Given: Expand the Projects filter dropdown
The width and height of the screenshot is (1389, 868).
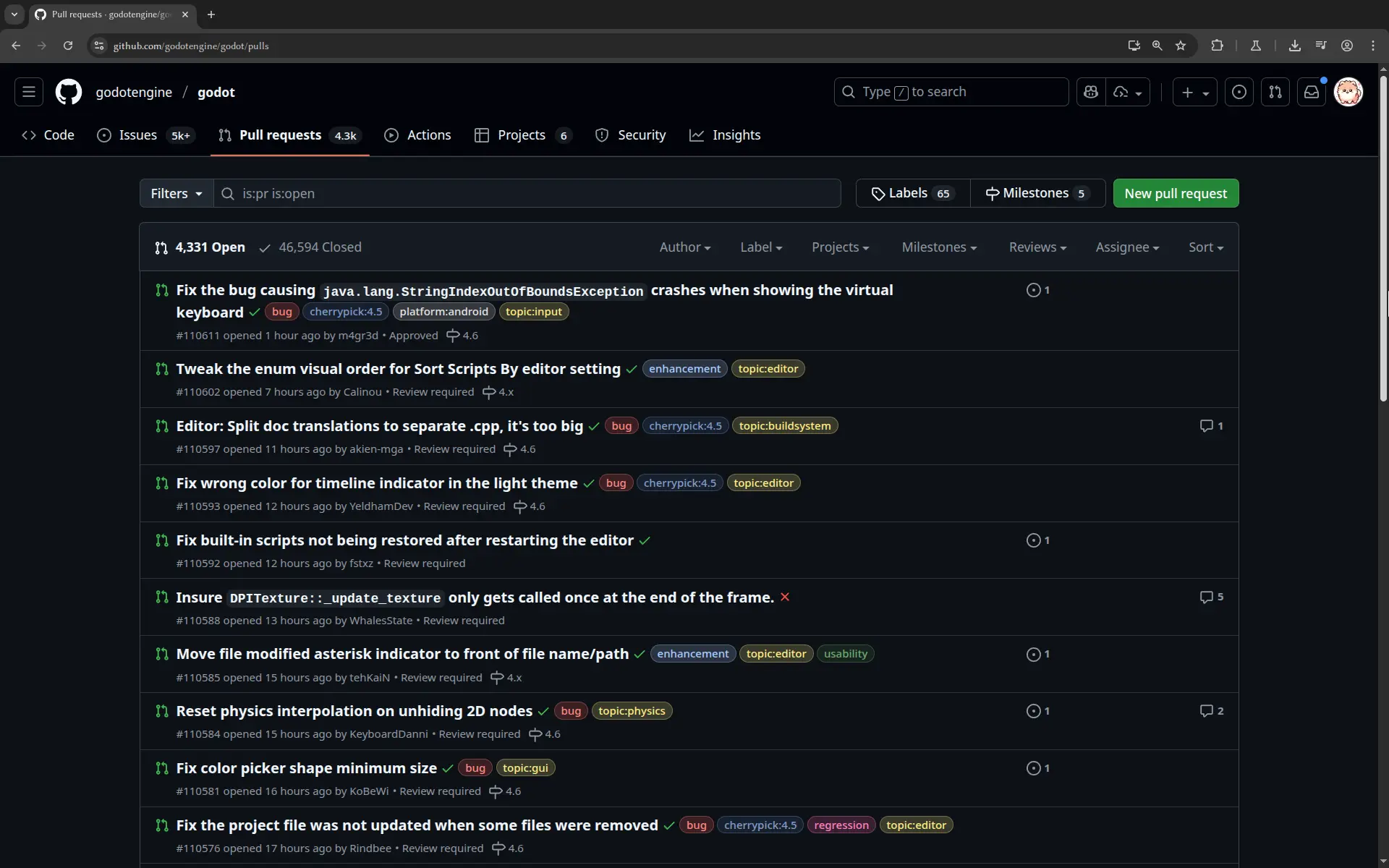Looking at the screenshot, I should 841,247.
